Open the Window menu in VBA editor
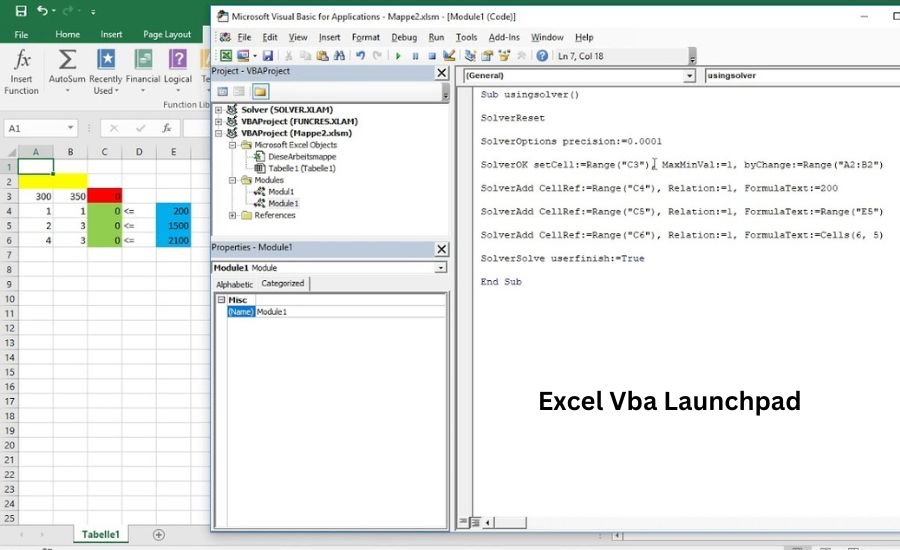Image resolution: width=900 pixels, height=550 pixels. click(x=547, y=37)
